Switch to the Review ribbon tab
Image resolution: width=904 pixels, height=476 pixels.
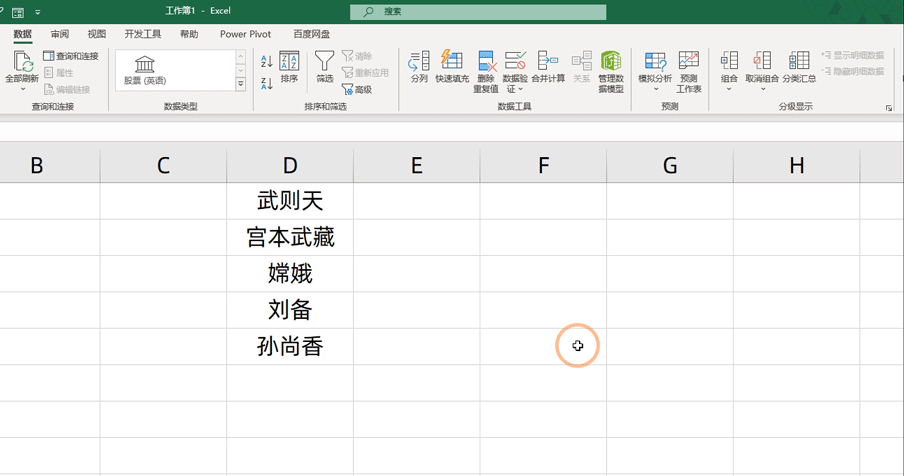(x=60, y=34)
